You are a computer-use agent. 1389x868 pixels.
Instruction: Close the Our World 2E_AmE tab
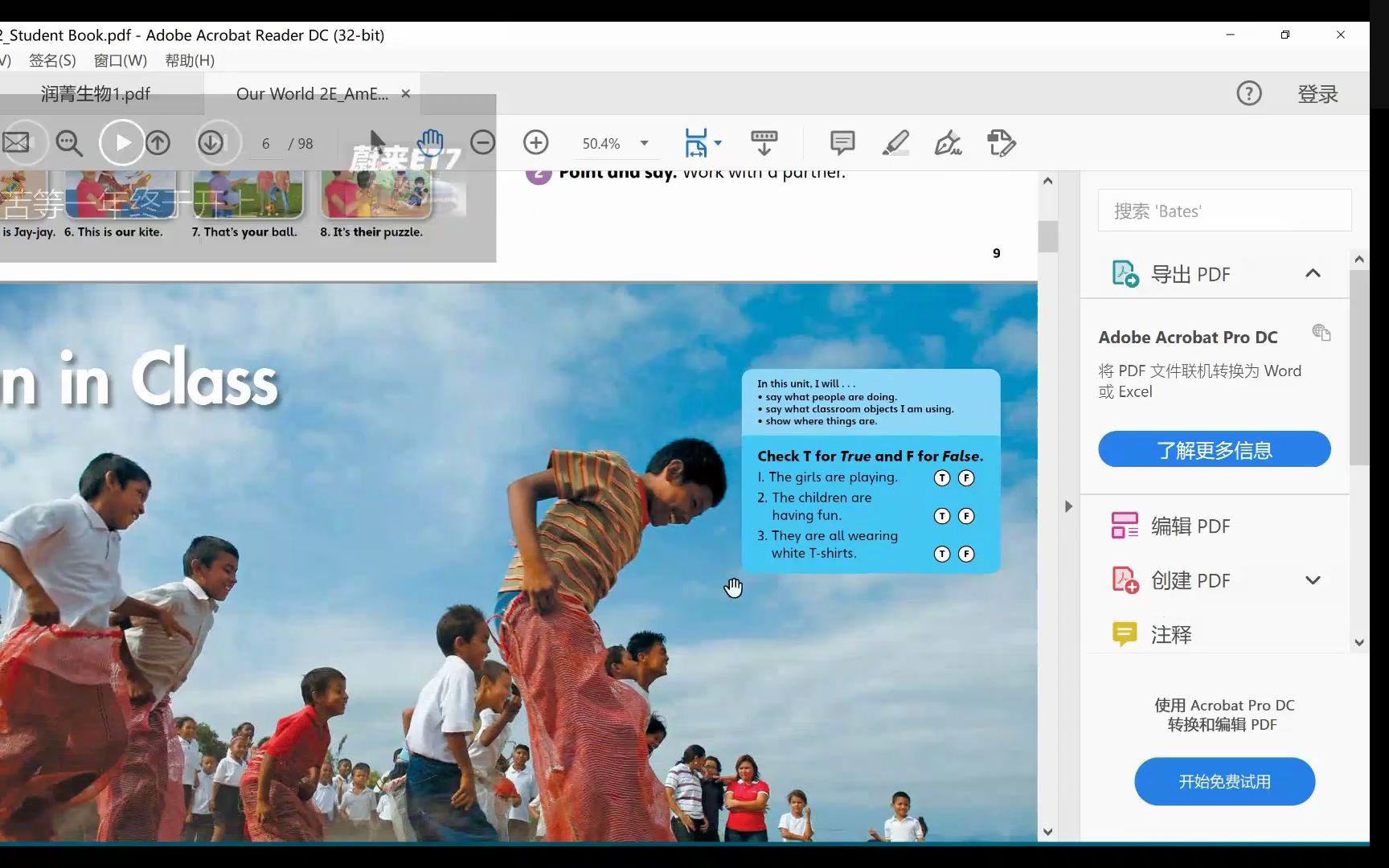tap(405, 94)
